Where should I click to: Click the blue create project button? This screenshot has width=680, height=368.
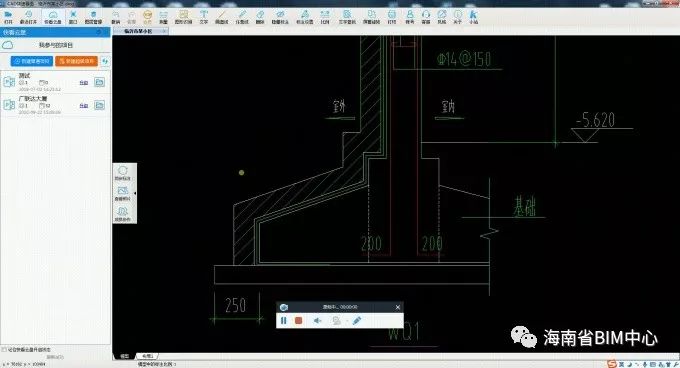tap(32, 61)
